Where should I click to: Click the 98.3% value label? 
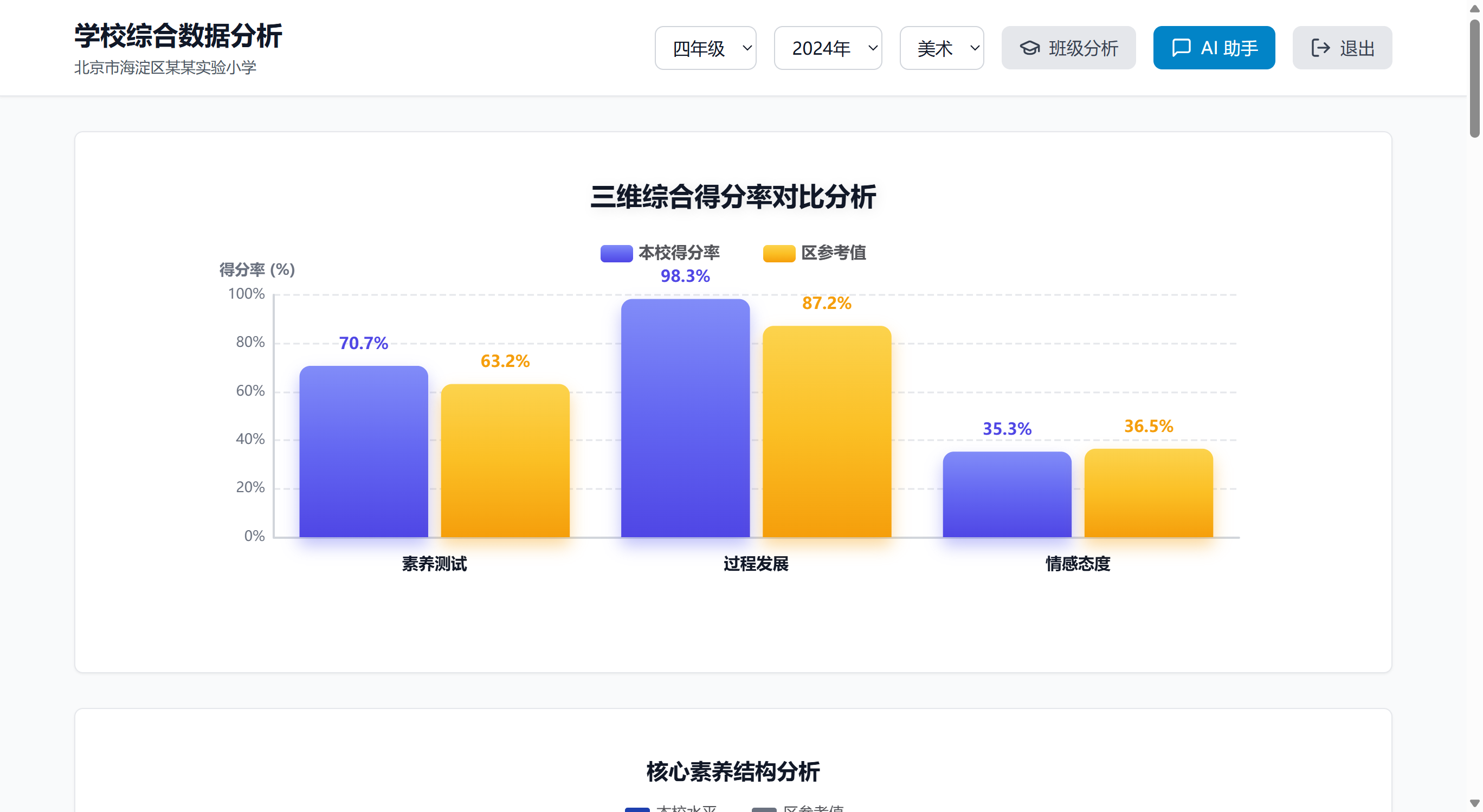[x=686, y=276]
